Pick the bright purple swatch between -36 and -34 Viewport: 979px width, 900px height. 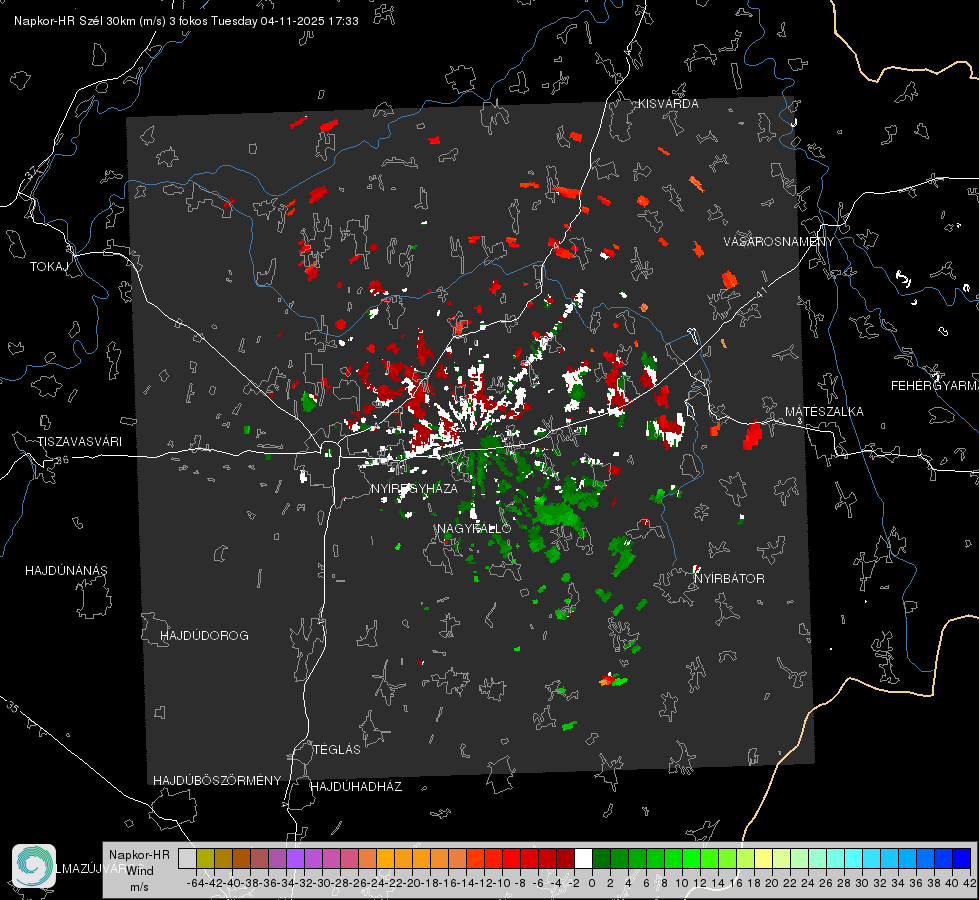point(295,858)
